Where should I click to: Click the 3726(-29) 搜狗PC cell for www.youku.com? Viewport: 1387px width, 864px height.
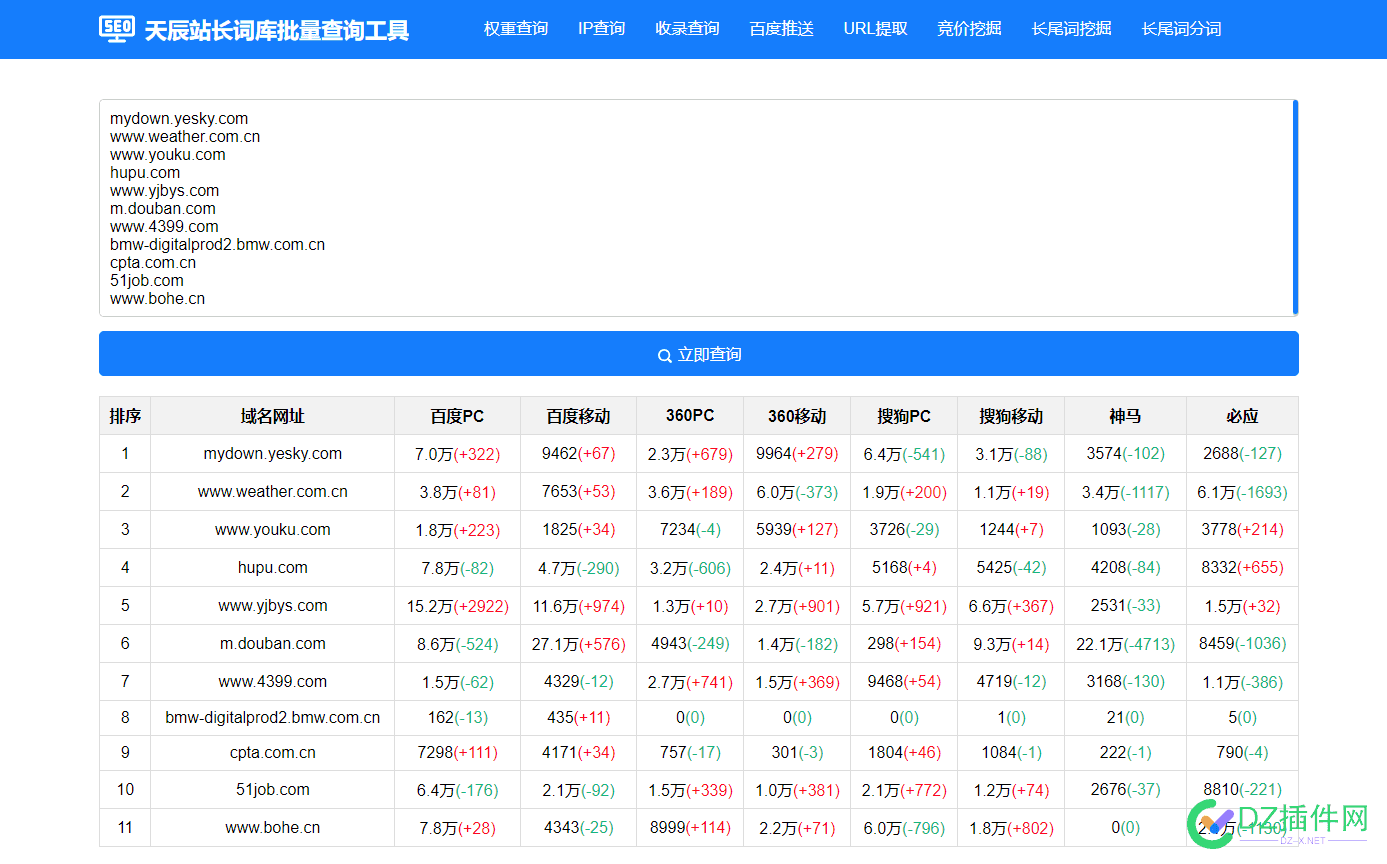(x=904, y=530)
